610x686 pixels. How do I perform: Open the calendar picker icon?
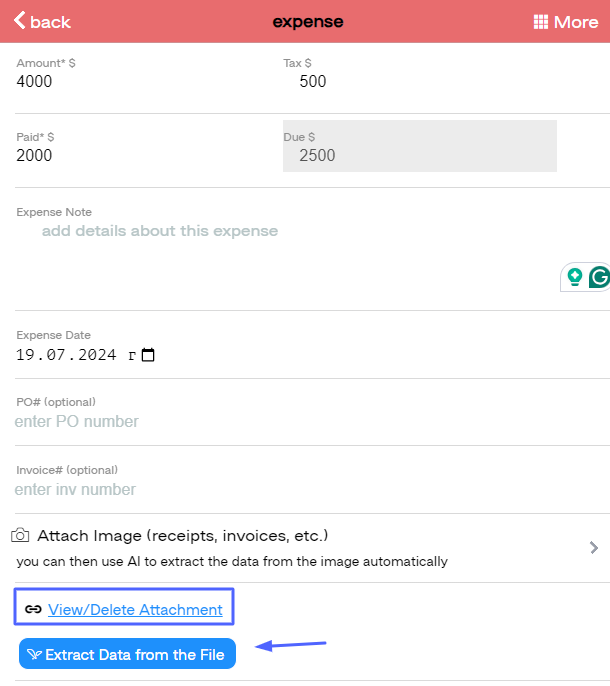[x=148, y=355]
